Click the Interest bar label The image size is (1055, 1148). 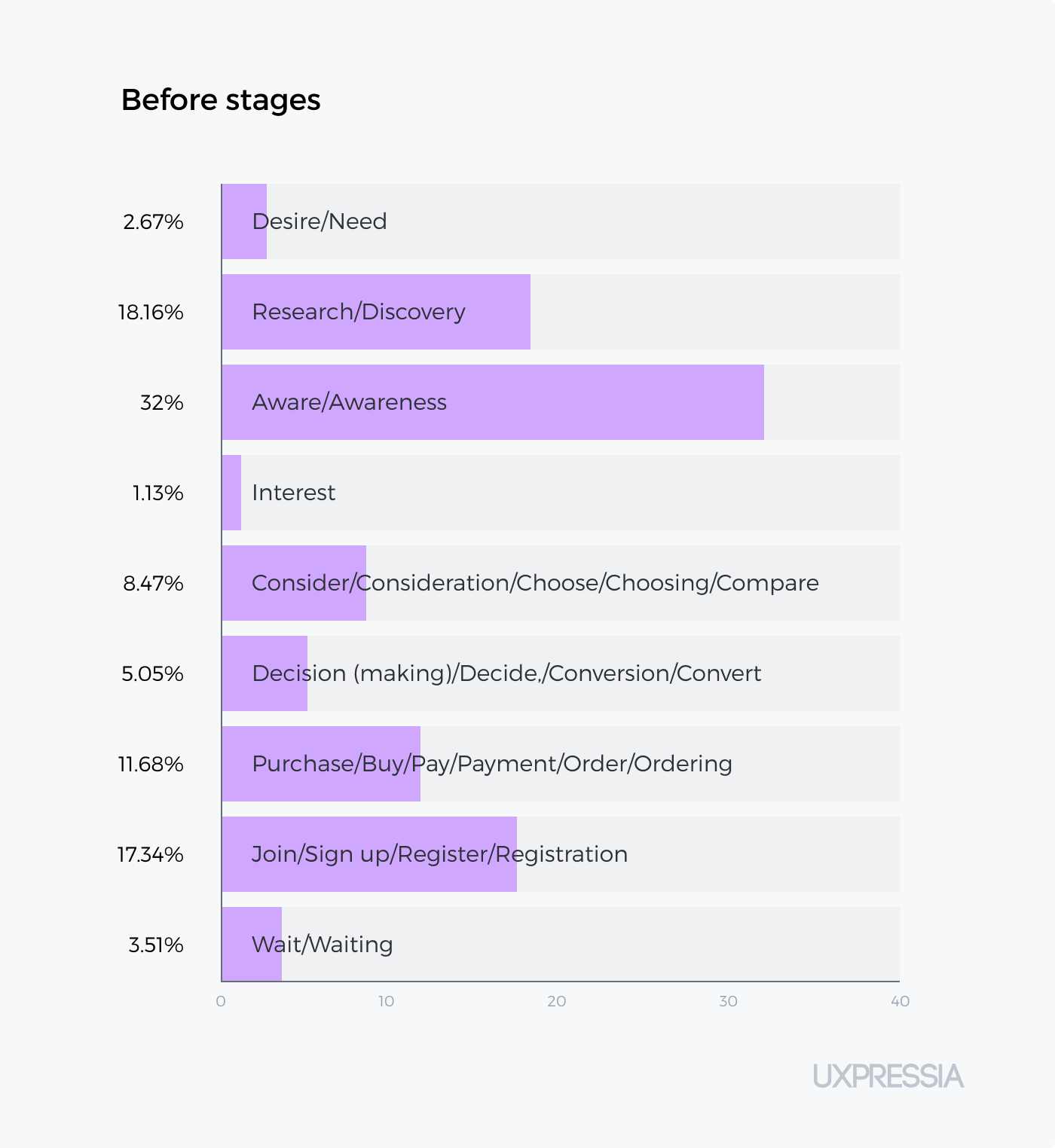[294, 493]
